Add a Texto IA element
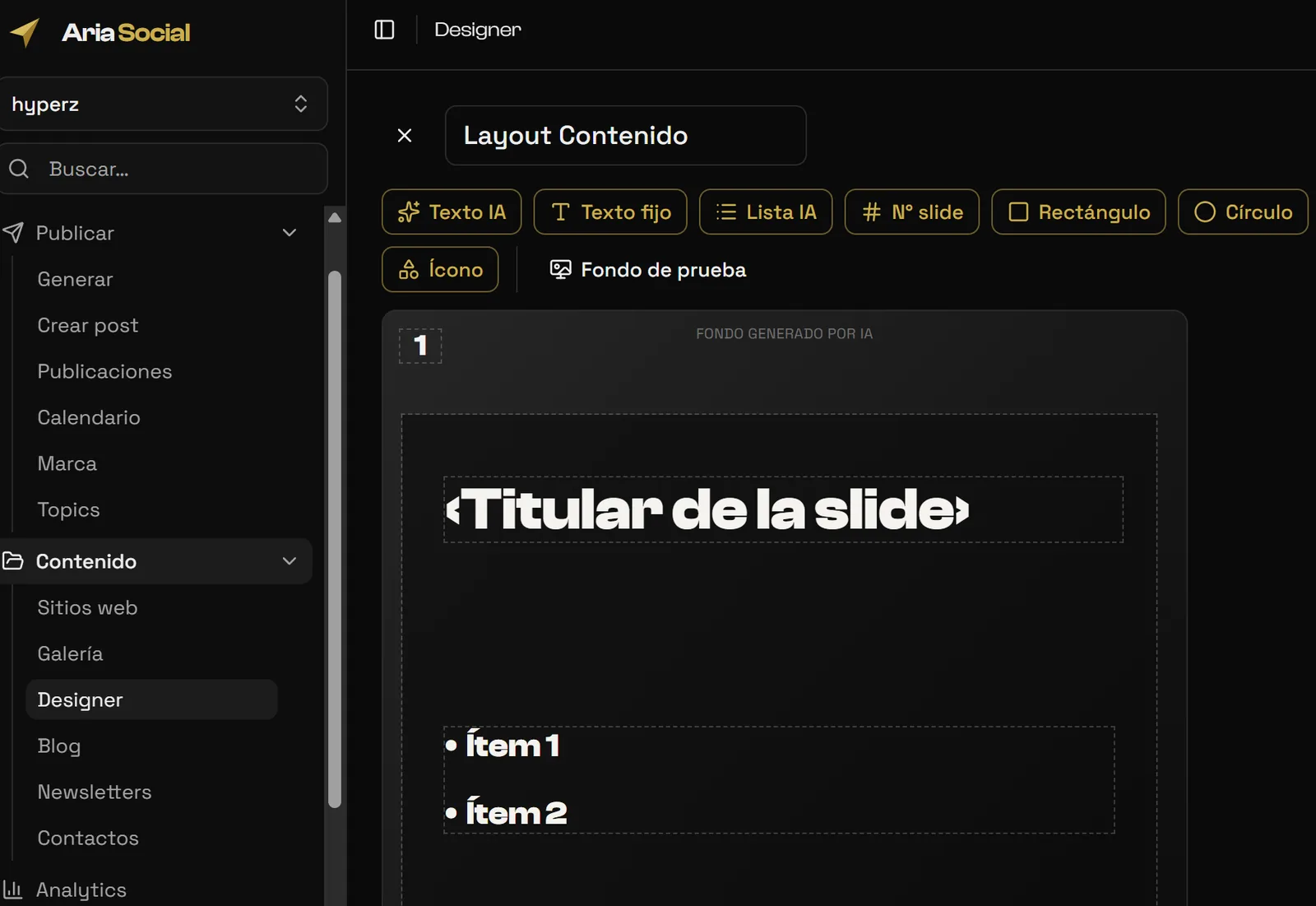The image size is (1316, 906). [452, 212]
